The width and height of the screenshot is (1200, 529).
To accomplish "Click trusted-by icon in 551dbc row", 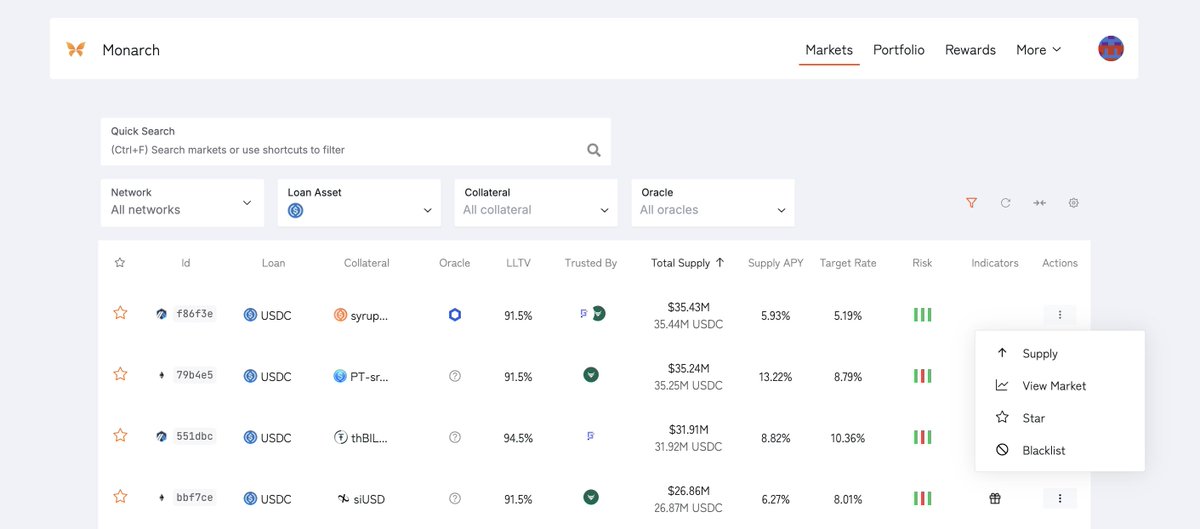I will [591, 436].
